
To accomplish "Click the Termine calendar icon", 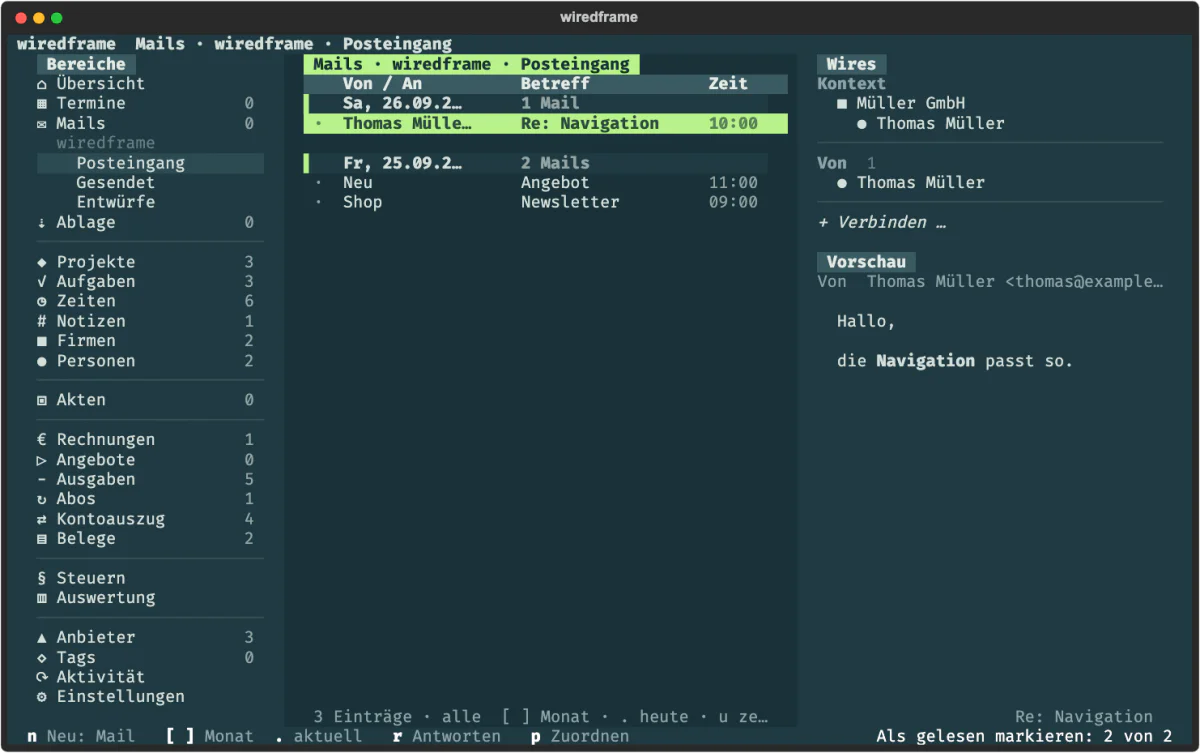I will click(42, 104).
